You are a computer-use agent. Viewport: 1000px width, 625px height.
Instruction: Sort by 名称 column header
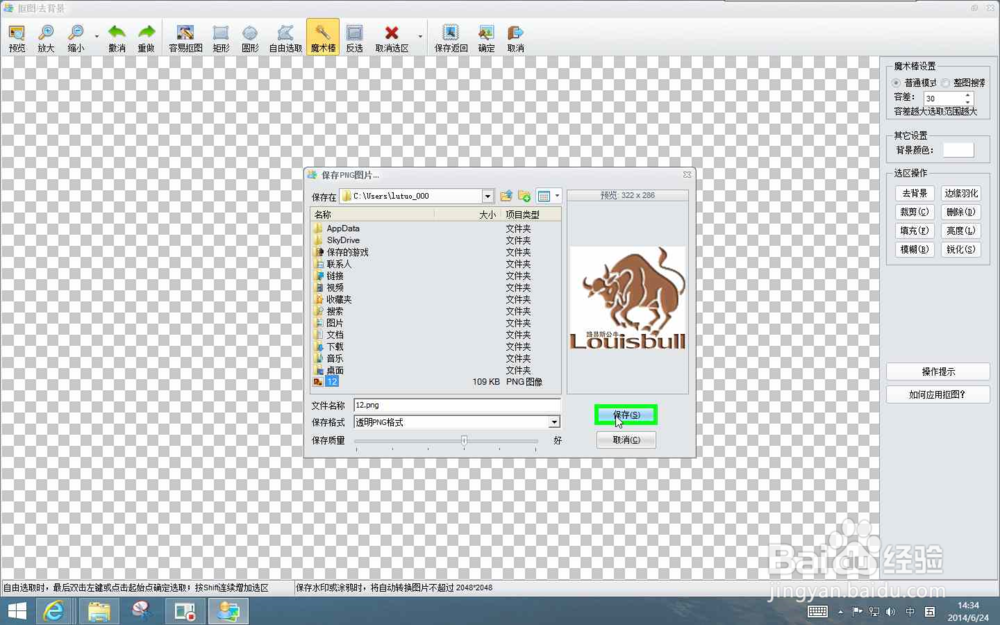(x=372, y=215)
